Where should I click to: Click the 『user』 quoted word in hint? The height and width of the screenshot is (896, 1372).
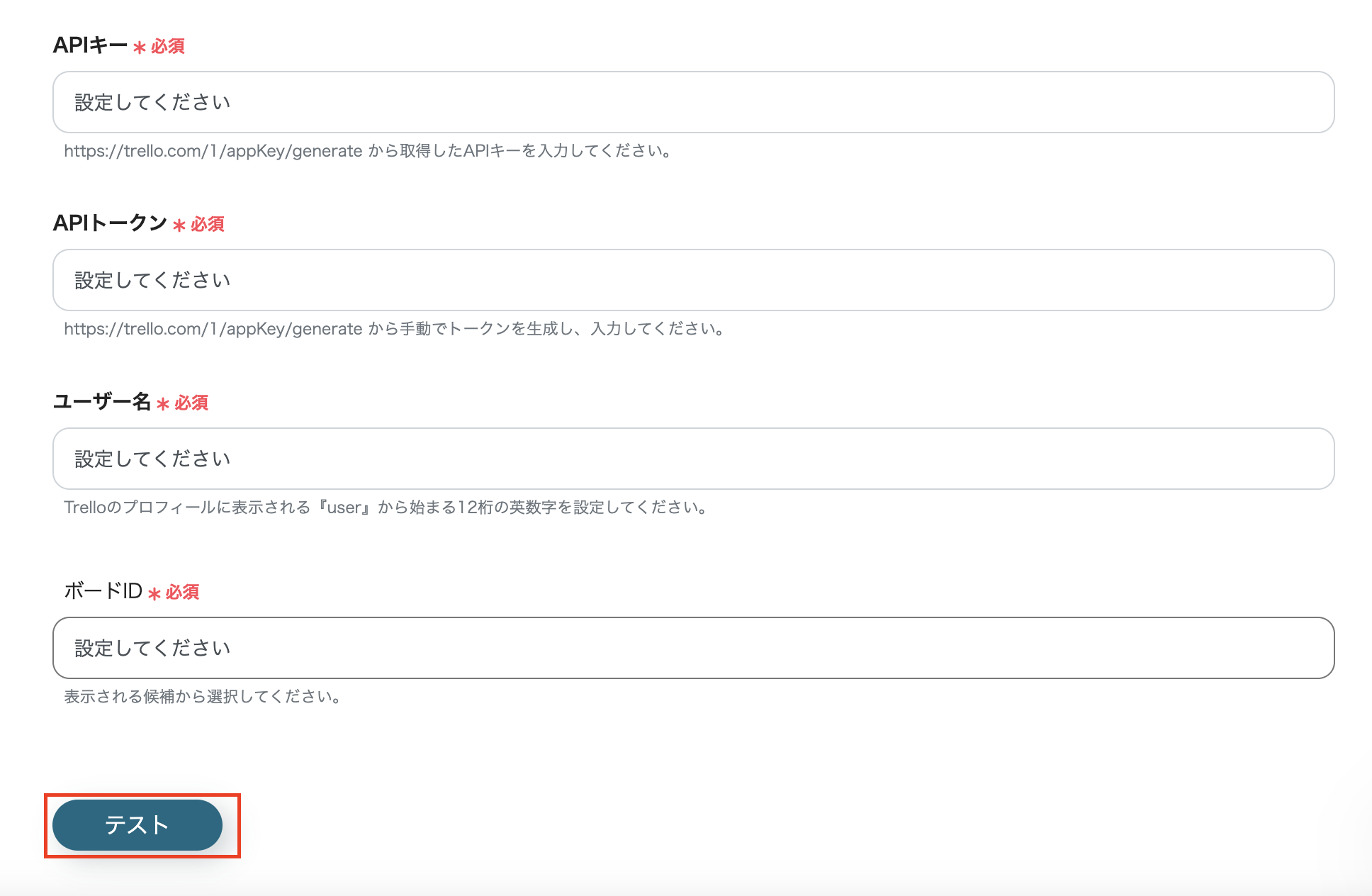[x=344, y=508]
